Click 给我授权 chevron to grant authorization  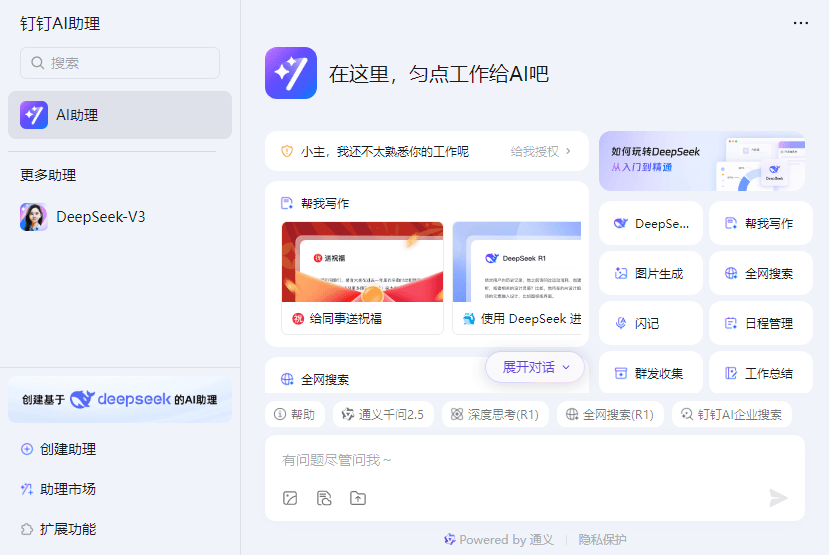click(568, 151)
